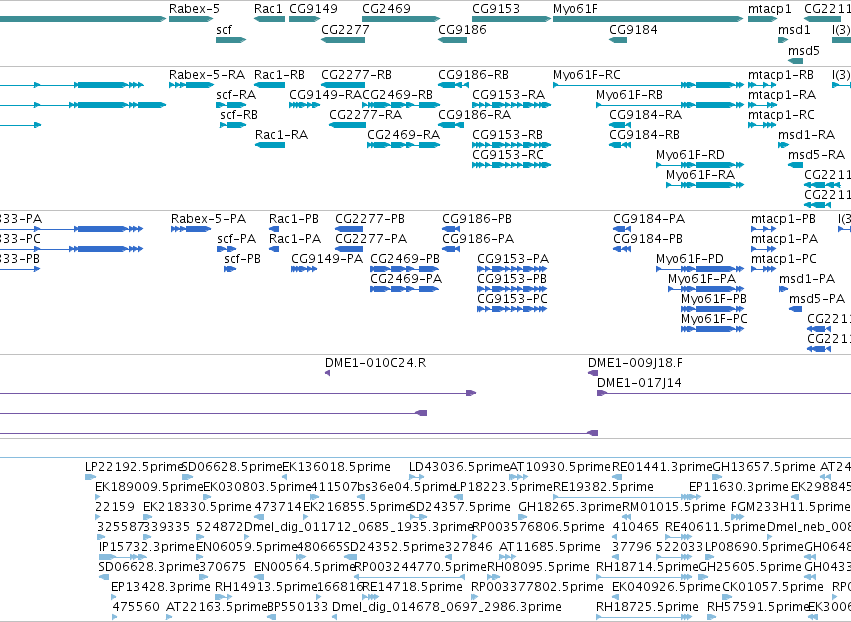Select the mtacp1 gene label

(x=770, y=9)
